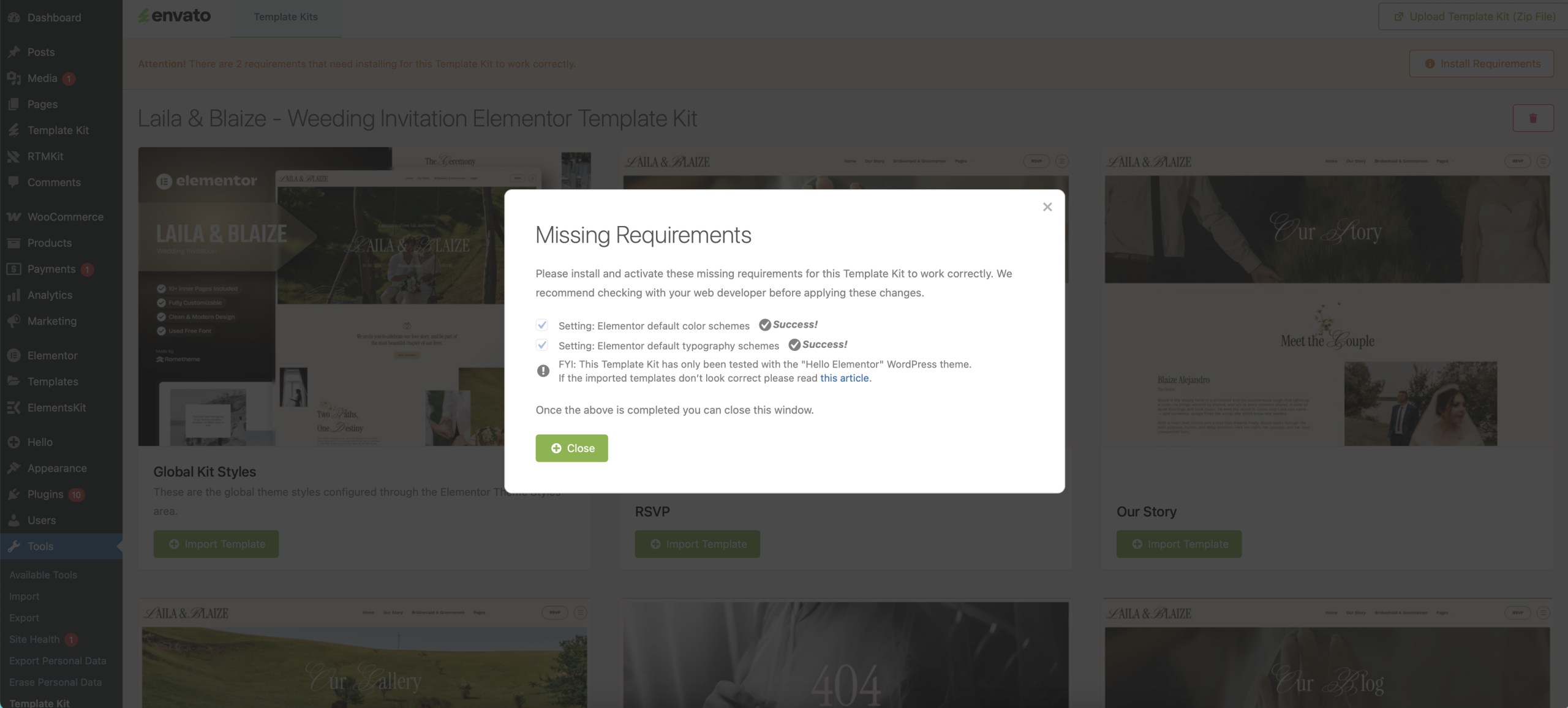The image size is (1568, 708).
Task: Click the RTMKit sidebar icon
Action: 13,156
